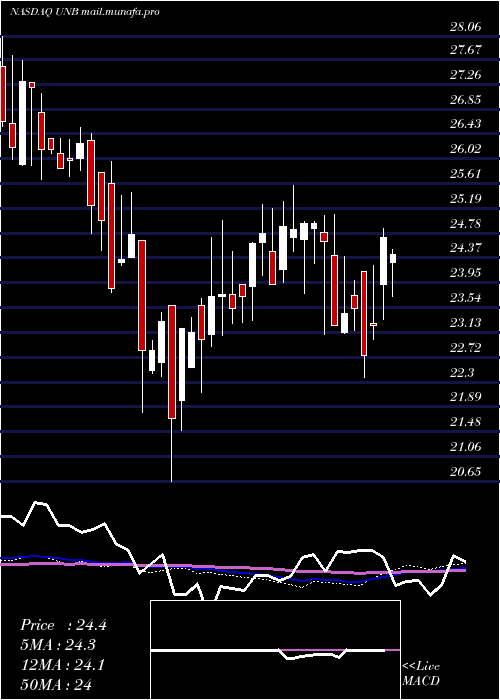Click the 27.67 price axis label
This screenshot has width=500, height=700.
tap(466, 50)
